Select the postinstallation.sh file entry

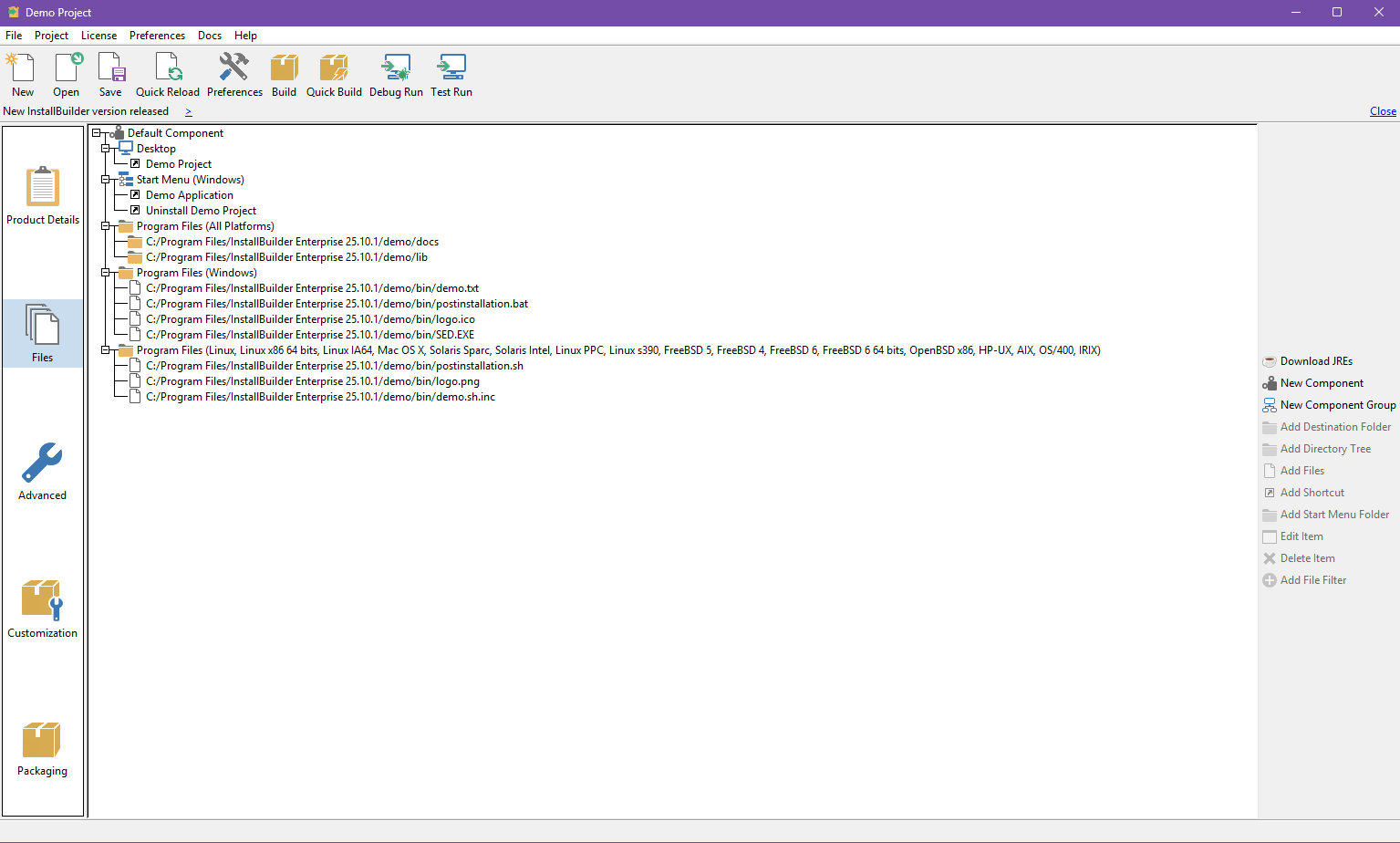tap(335, 366)
